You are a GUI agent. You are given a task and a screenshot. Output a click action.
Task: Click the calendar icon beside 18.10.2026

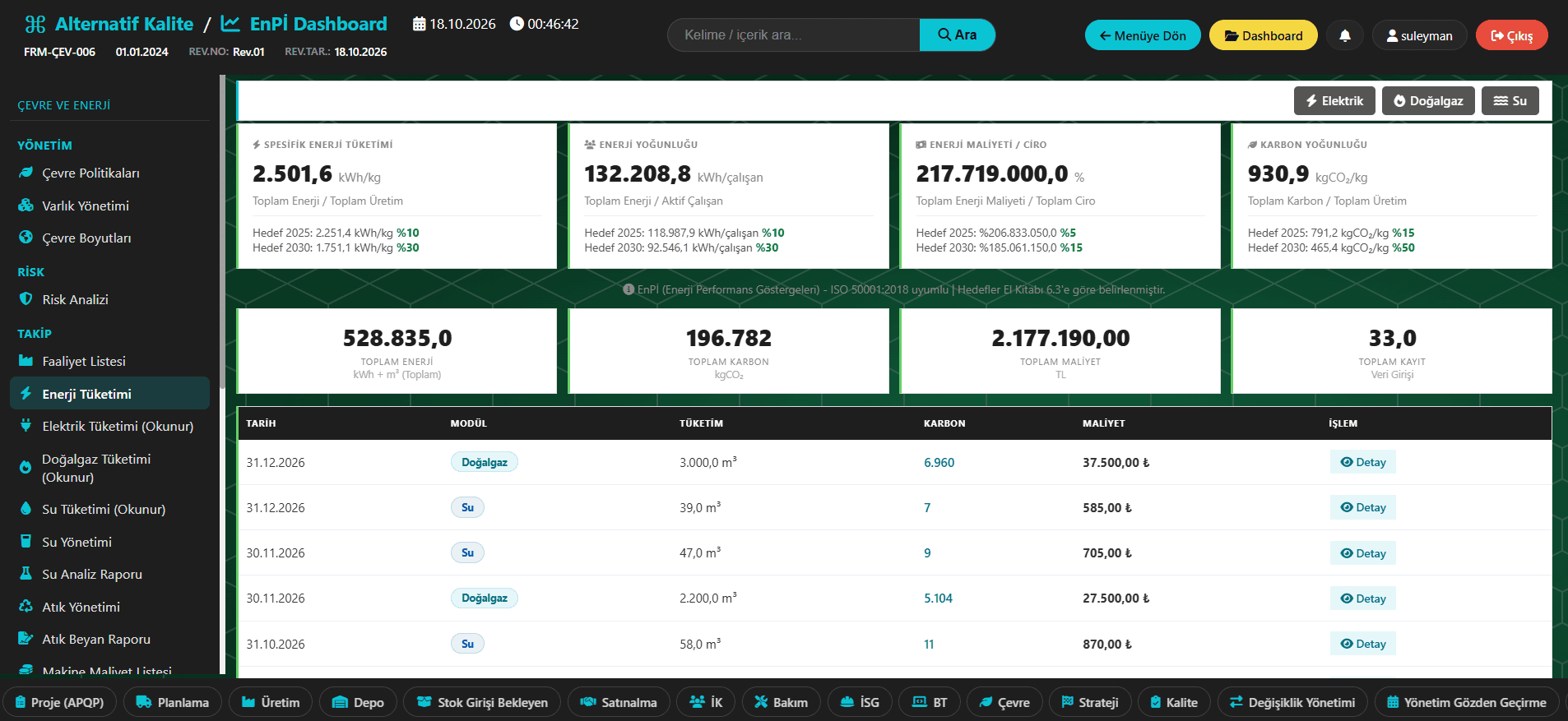tap(420, 24)
